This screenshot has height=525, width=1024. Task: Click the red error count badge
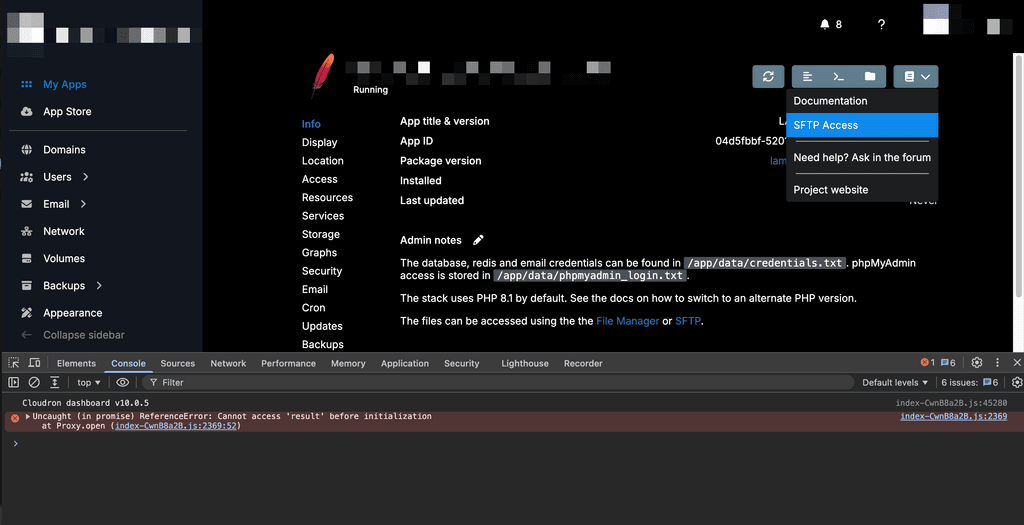927,362
